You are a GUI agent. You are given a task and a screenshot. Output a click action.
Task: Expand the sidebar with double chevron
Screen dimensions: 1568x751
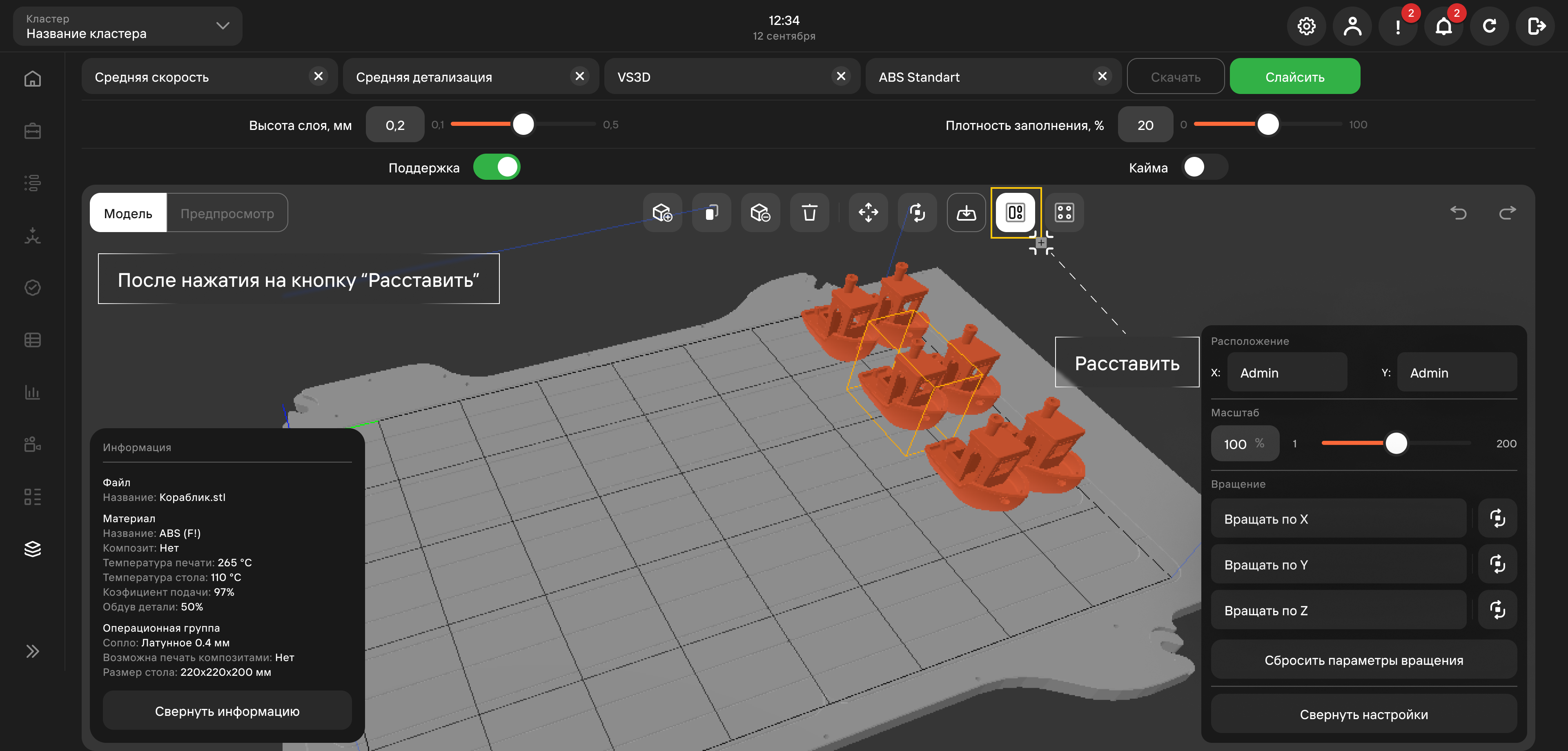coord(32,651)
